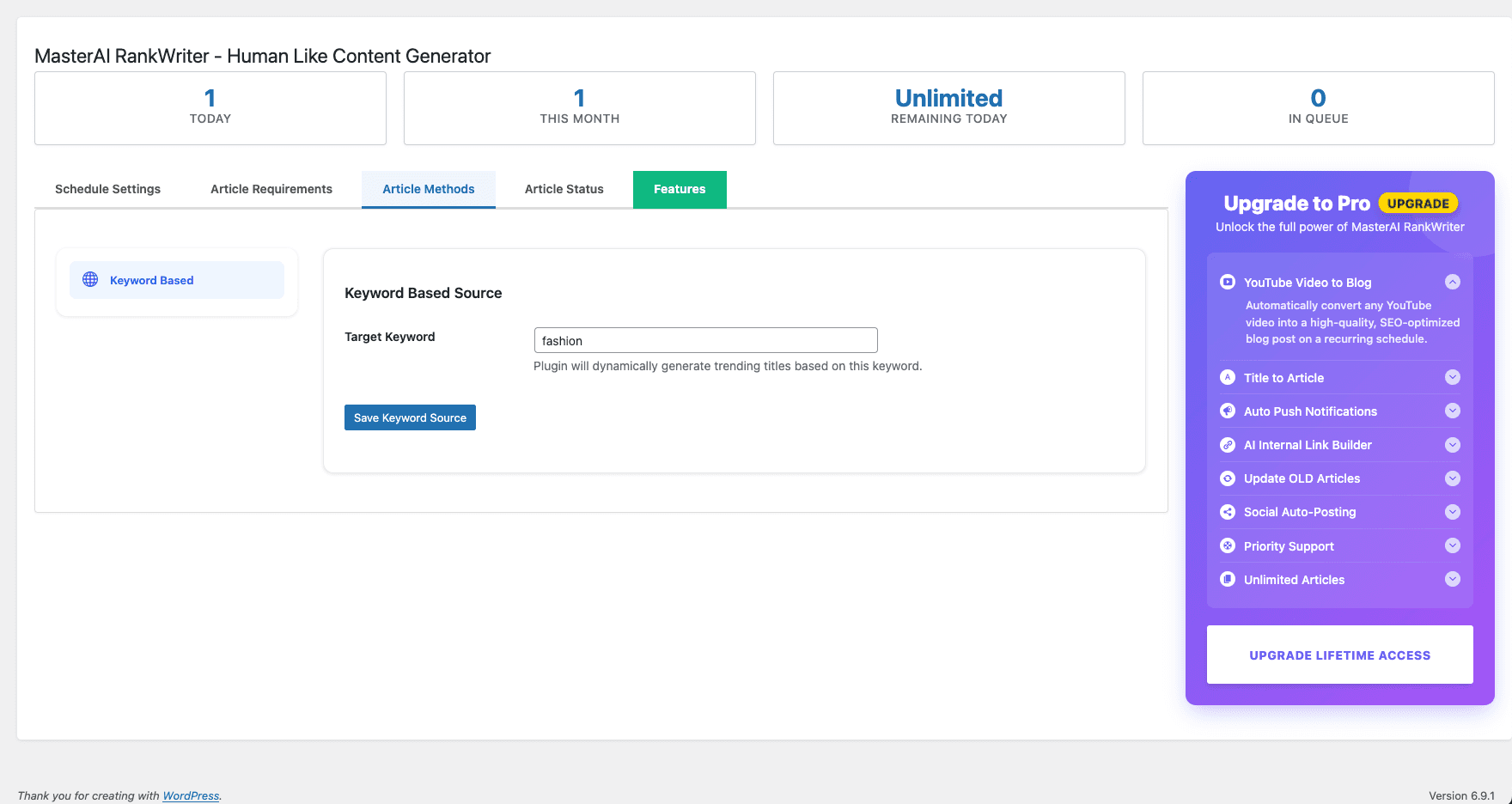Open the Schedule Settings tab
This screenshot has height=804, width=1512.
[x=107, y=189]
